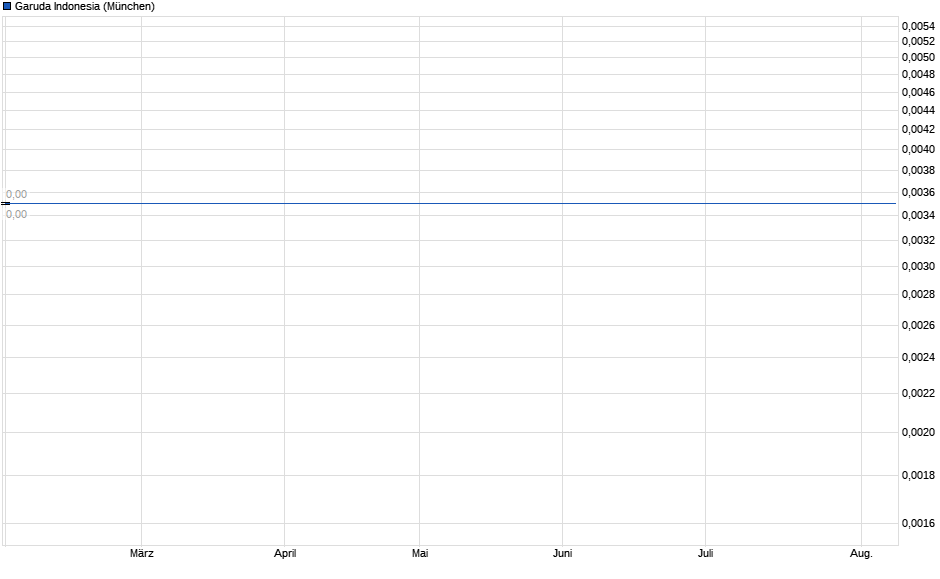Screen dimensions: 940x579
Task: Click the 0,0030 price axis value
Action: [x=918, y=266]
